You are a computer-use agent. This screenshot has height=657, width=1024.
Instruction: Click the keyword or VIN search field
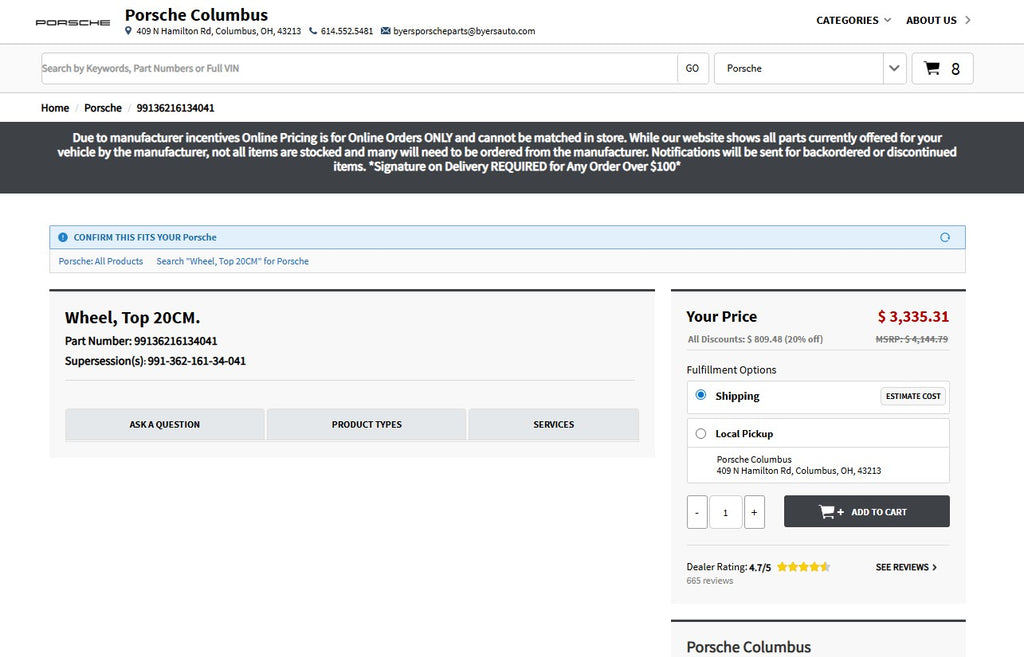(358, 68)
